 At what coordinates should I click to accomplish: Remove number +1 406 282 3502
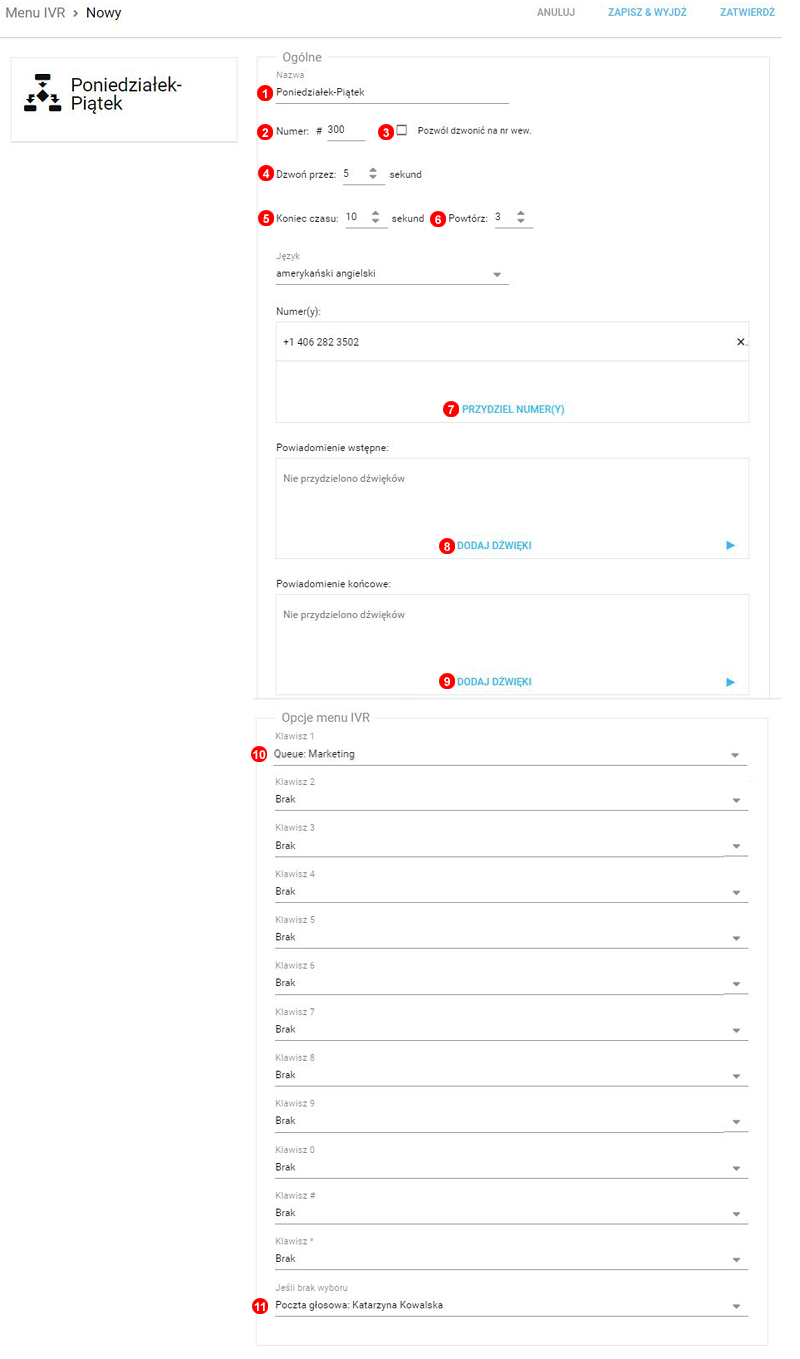(740, 342)
